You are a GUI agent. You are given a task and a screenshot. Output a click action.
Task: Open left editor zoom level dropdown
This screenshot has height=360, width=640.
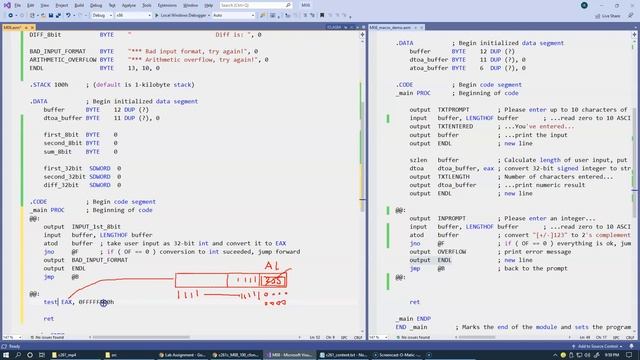tap(12, 338)
